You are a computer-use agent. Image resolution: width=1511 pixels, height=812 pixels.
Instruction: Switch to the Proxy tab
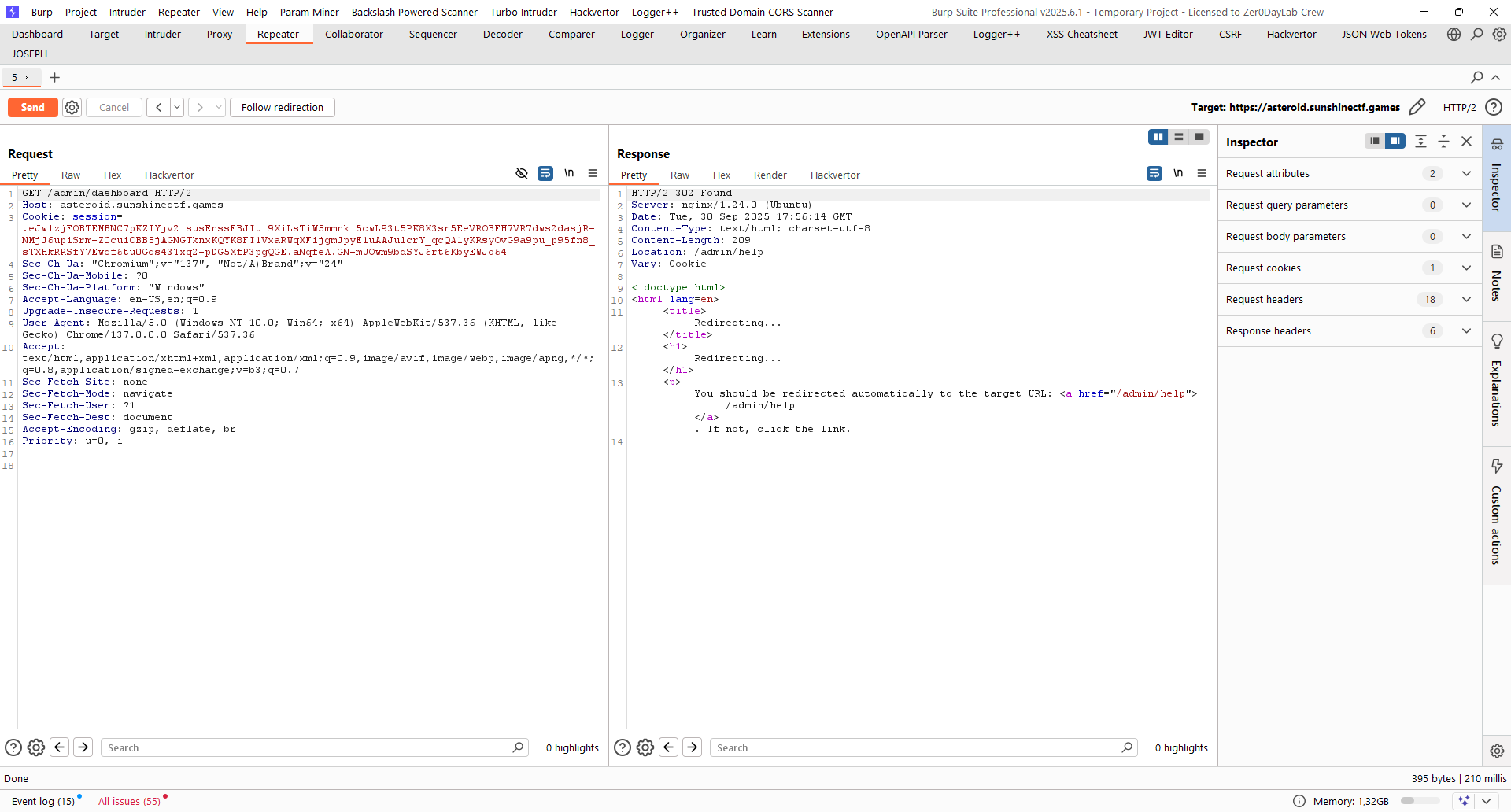pos(220,34)
